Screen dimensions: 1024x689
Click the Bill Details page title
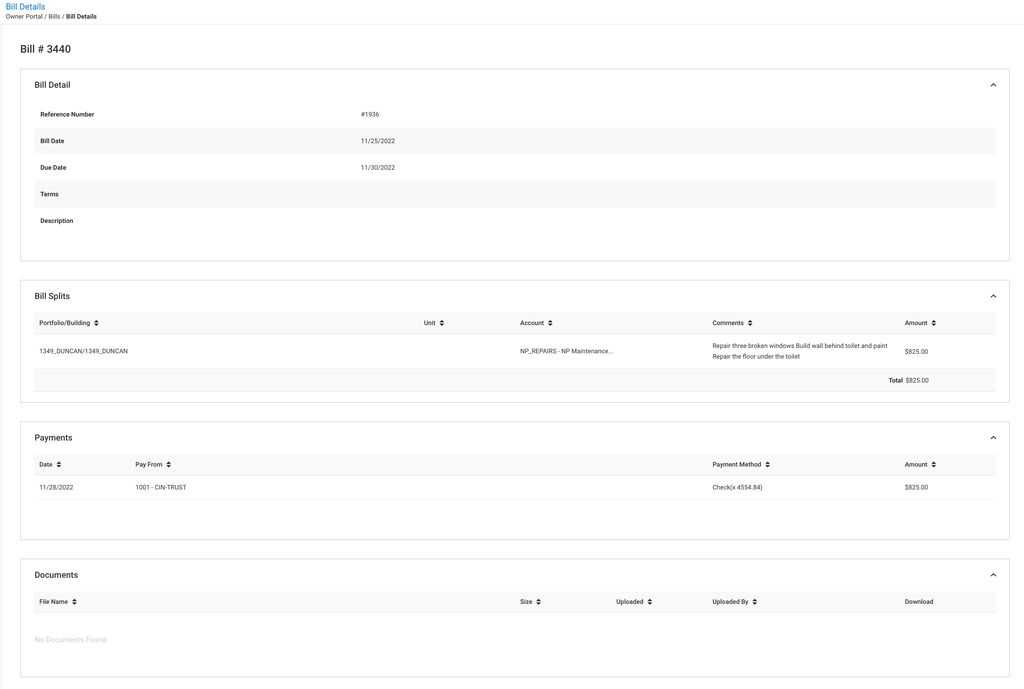click(25, 7)
